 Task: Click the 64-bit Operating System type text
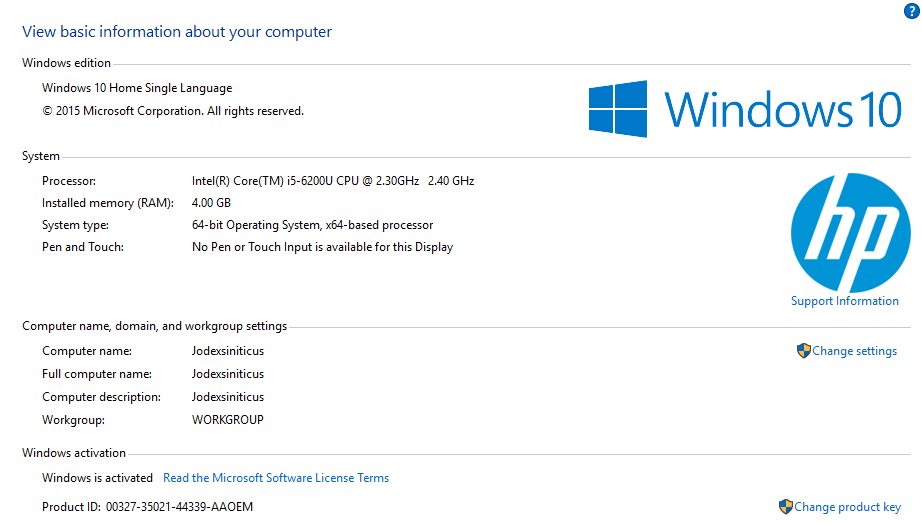coord(312,225)
